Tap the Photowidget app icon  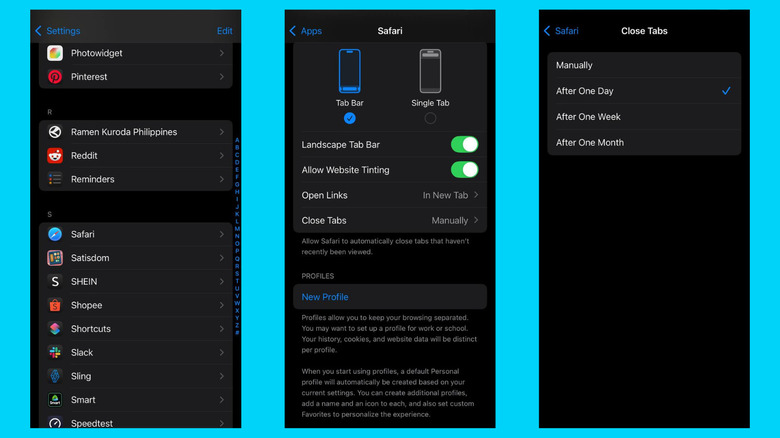55,53
